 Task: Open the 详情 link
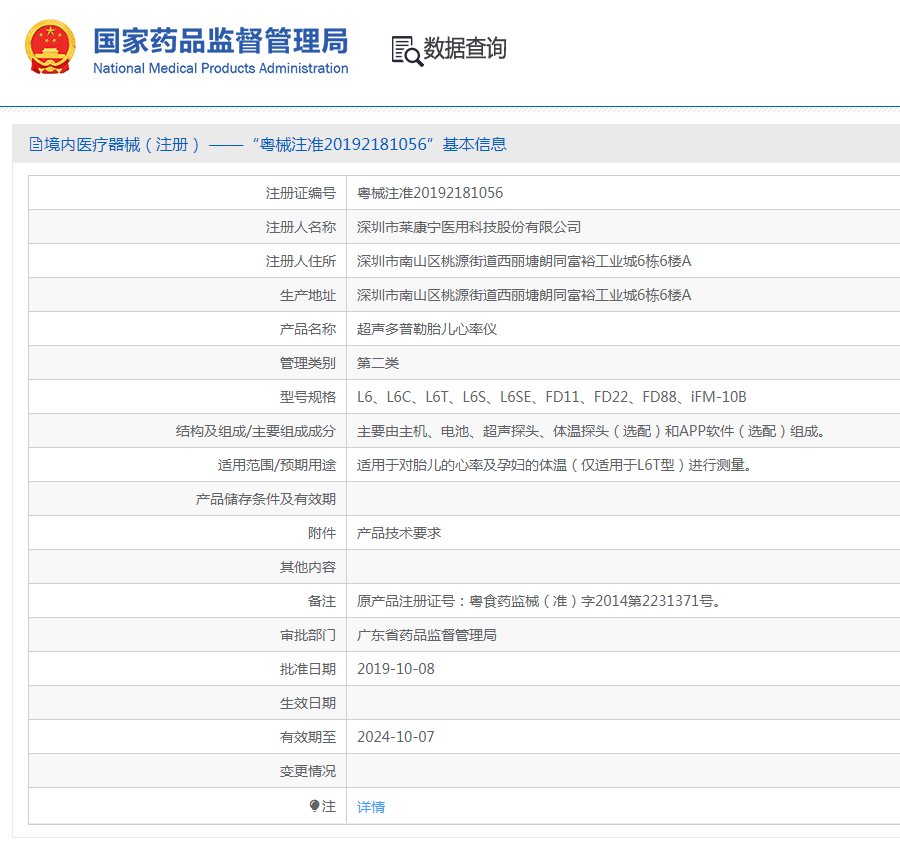click(x=371, y=807)
